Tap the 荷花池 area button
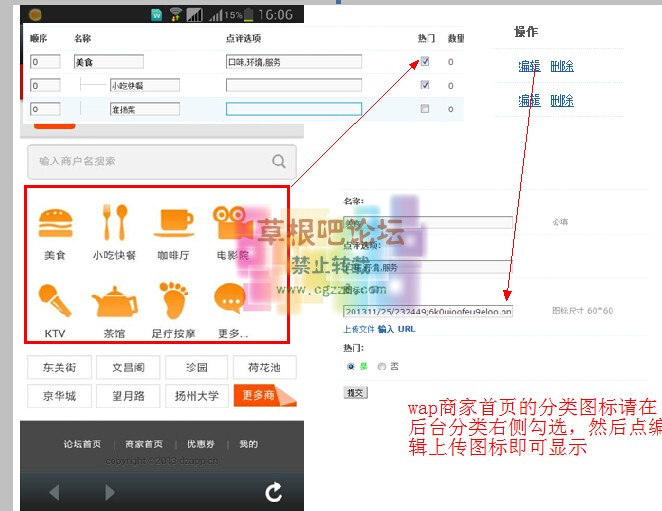This screenshot has height=511, width=662. [x=264, y=367]
